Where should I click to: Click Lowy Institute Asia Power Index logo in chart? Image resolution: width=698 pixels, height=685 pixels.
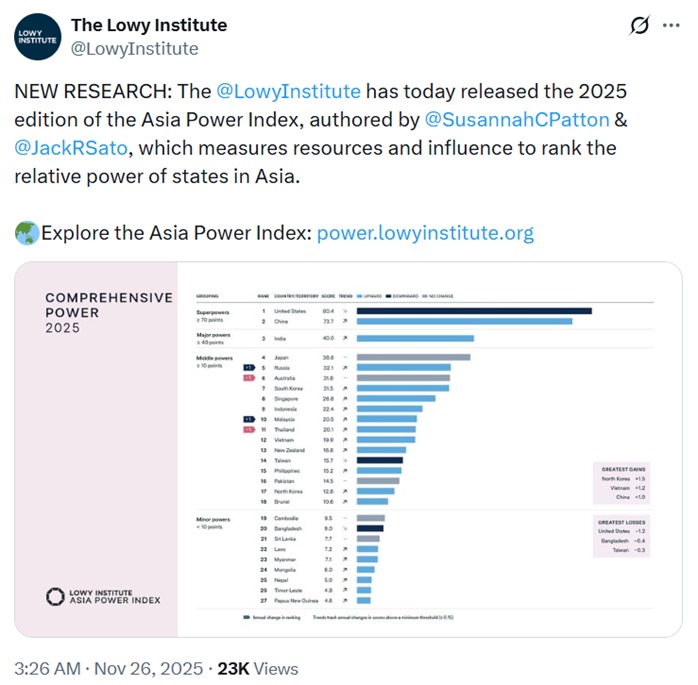click(x=104, y=597)
